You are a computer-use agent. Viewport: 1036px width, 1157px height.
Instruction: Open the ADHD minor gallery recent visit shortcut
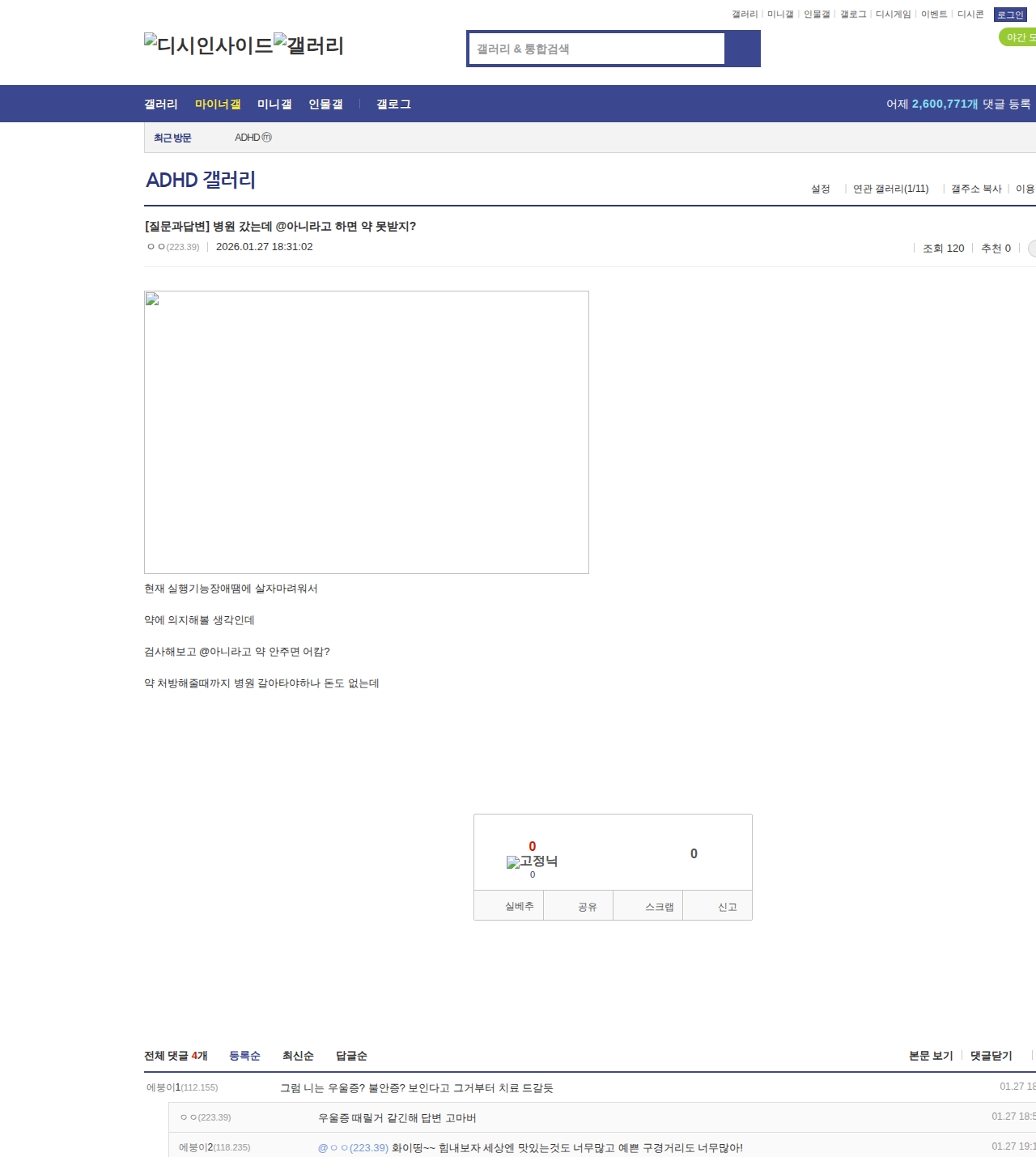pyautogui.click(x=253, y=138)
